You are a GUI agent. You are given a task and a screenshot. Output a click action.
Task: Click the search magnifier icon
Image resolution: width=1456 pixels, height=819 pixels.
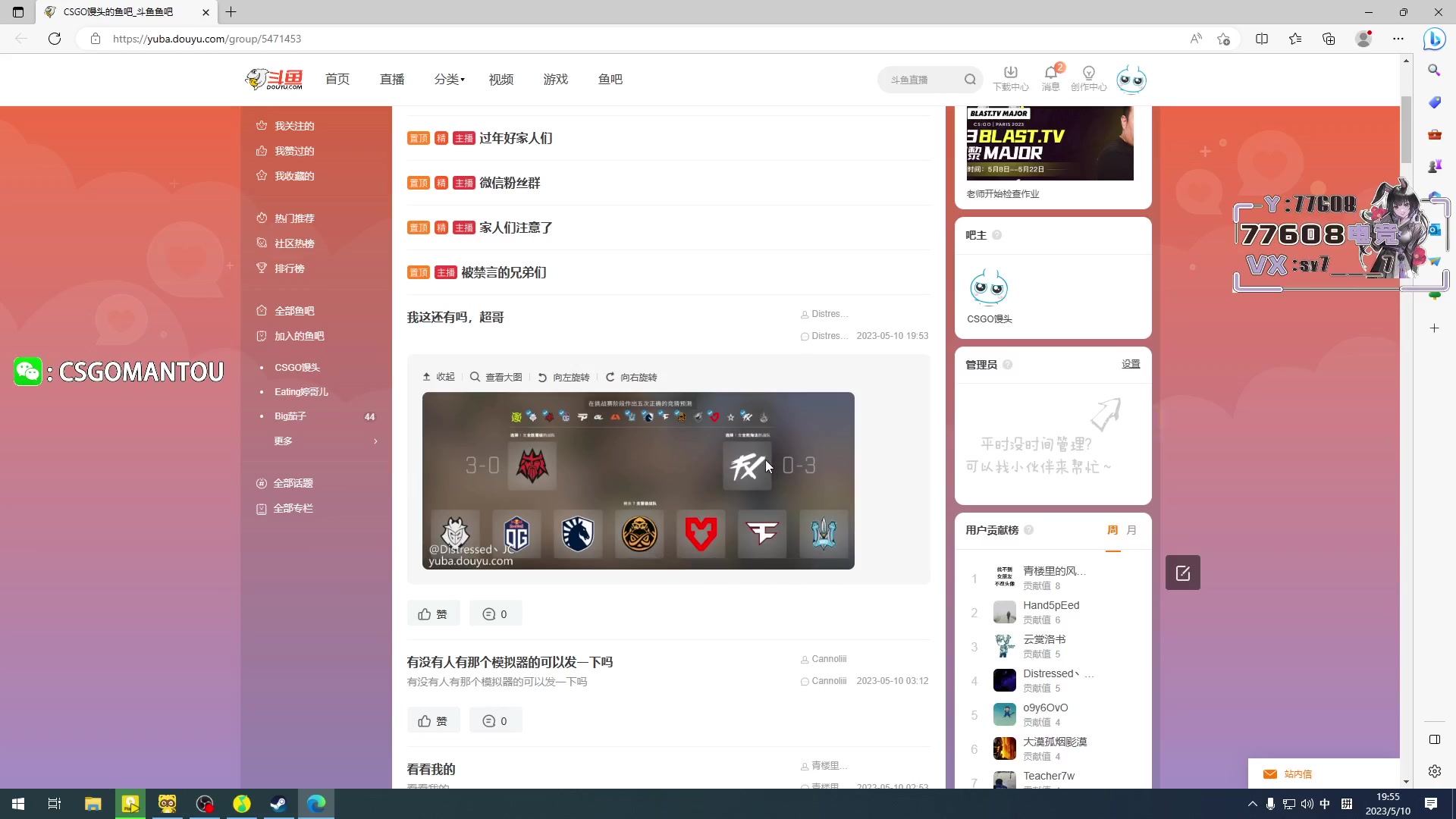coord(971,79)
